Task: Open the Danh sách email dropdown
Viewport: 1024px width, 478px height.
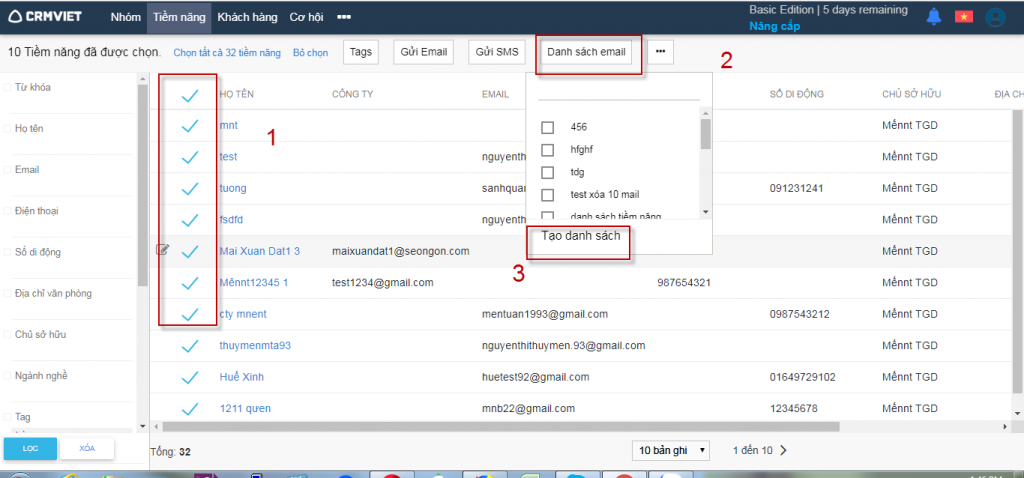Action: point(586,51)
